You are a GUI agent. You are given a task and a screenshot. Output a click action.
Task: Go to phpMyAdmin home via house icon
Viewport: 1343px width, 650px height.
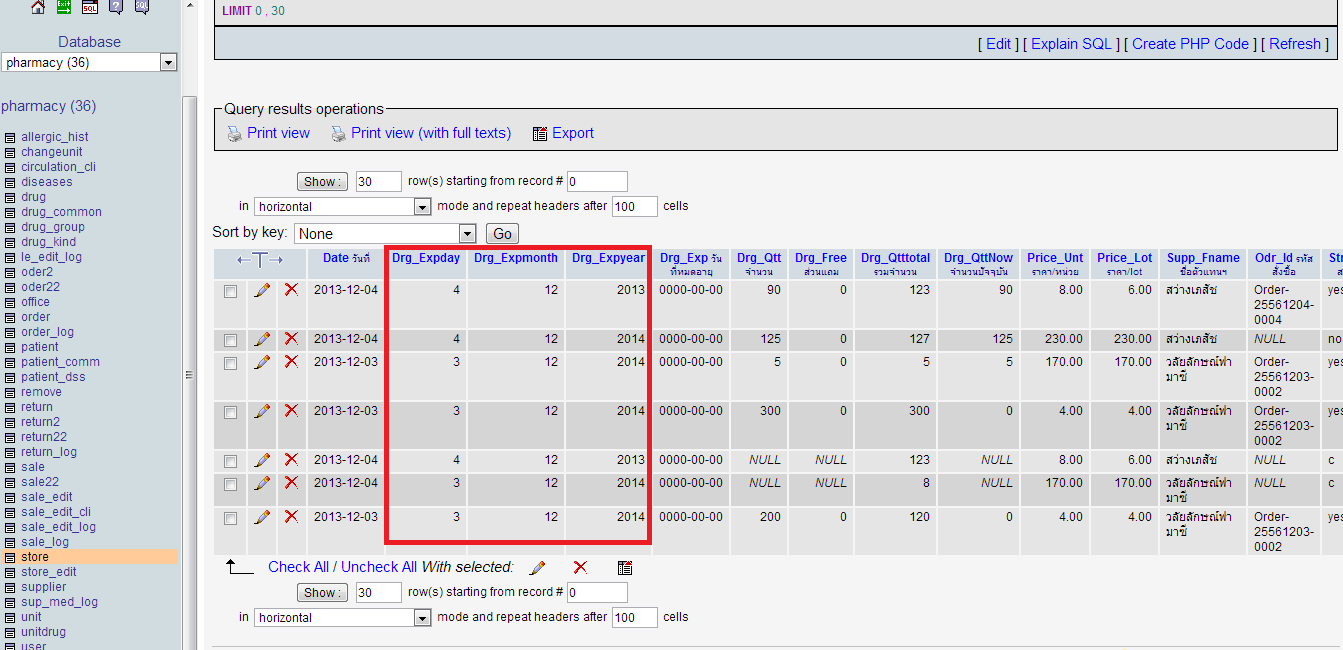click(x=38, y=6)
